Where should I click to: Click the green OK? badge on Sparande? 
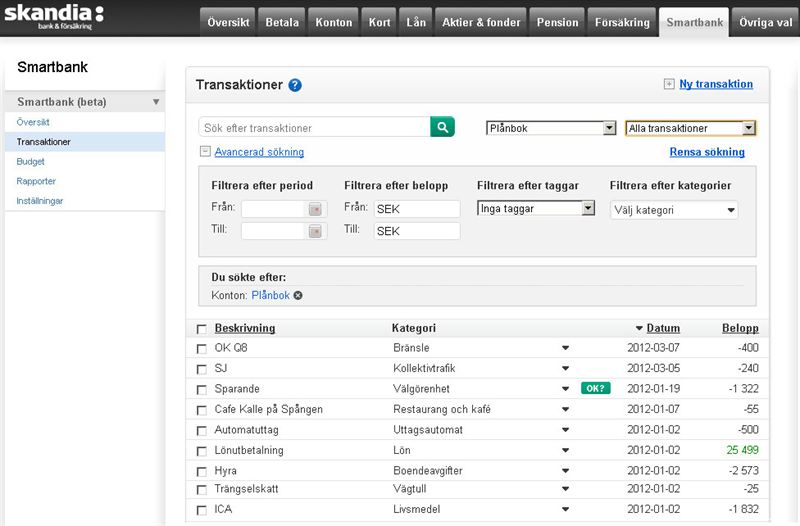point(595,388)
